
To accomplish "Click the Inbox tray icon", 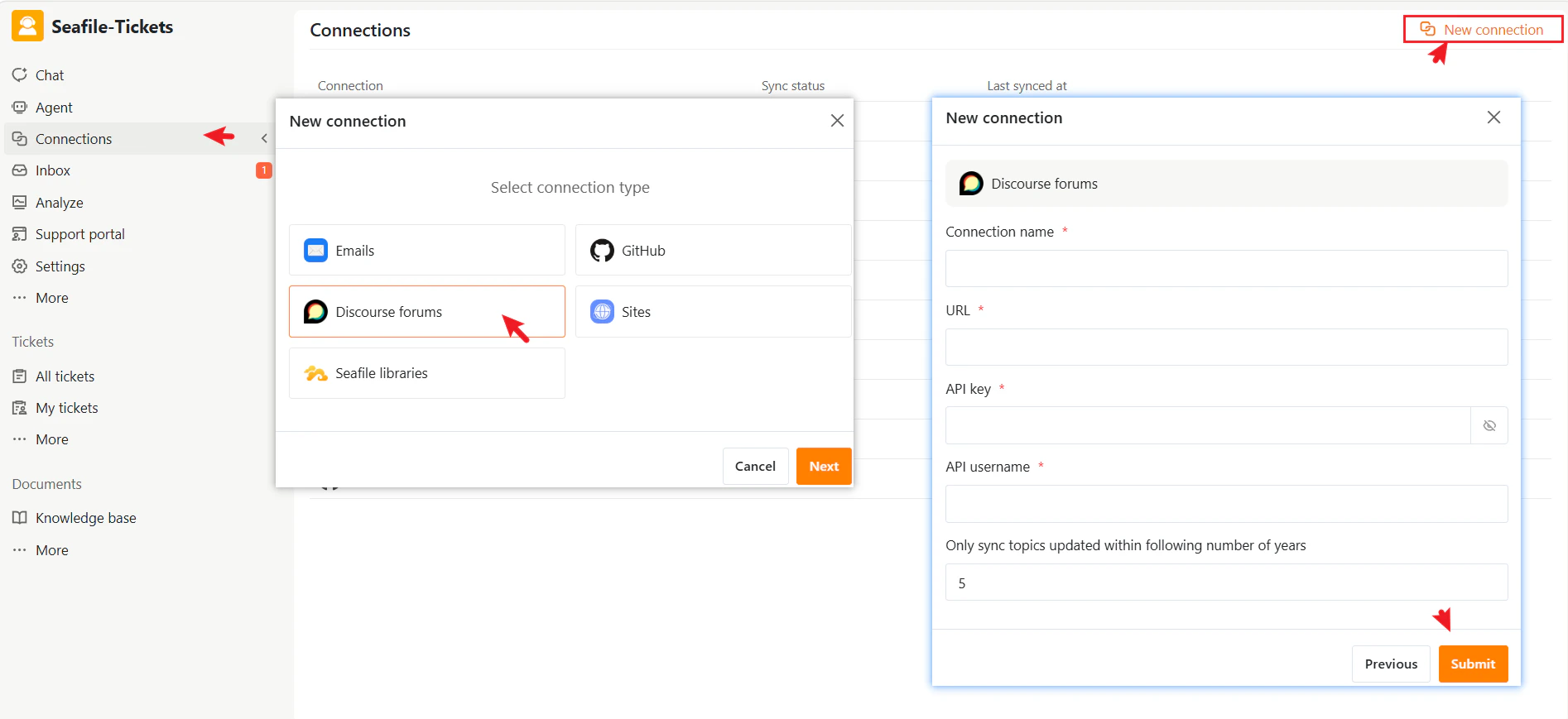I will pyautogui.click(x=20, y=170).
